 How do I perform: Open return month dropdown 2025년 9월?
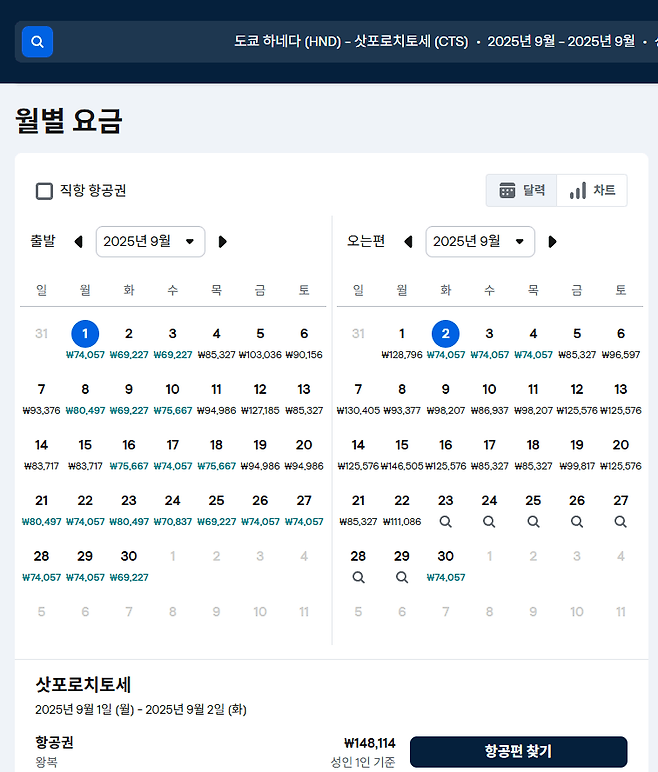tap(480, 241)
